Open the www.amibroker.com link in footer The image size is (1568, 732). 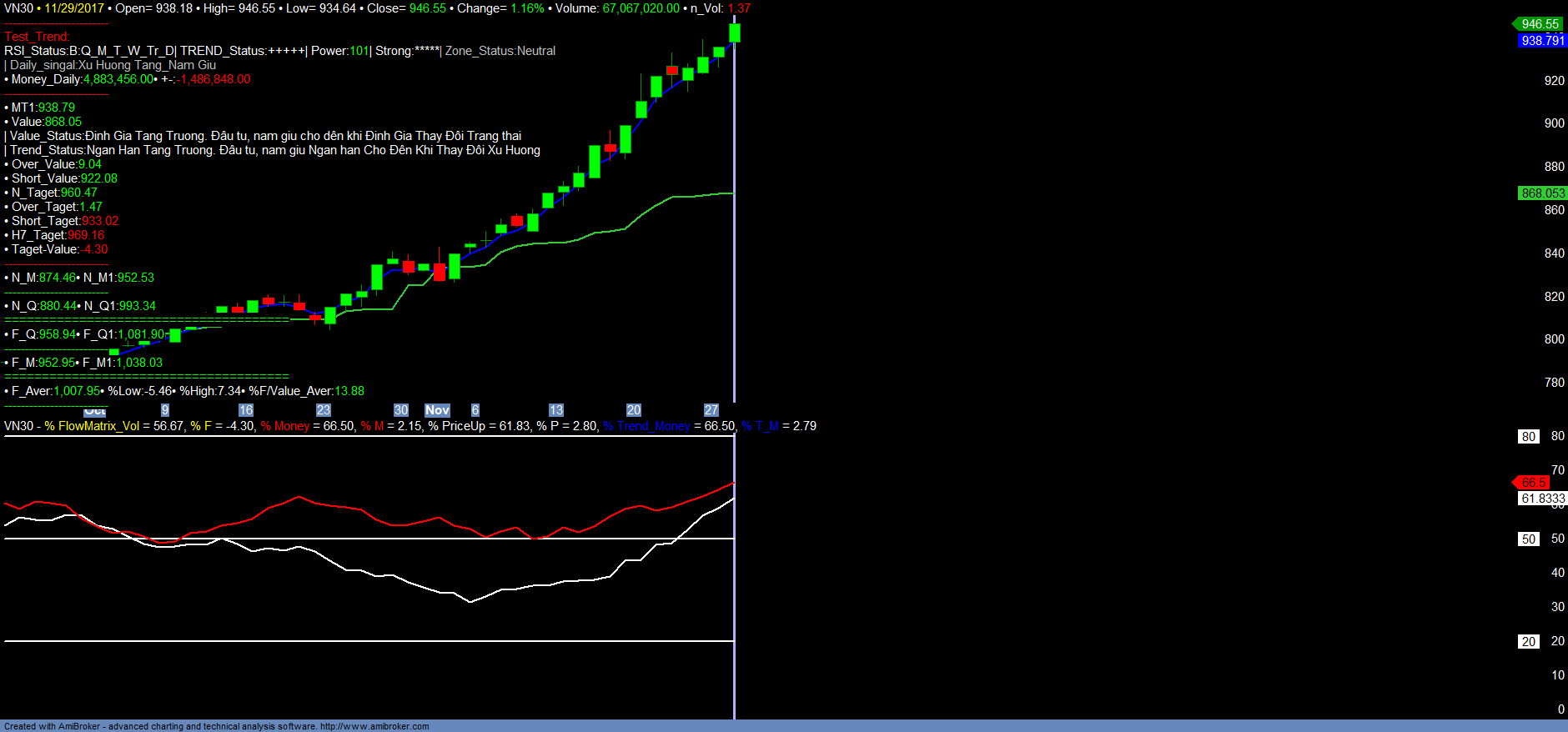(374, 726)
